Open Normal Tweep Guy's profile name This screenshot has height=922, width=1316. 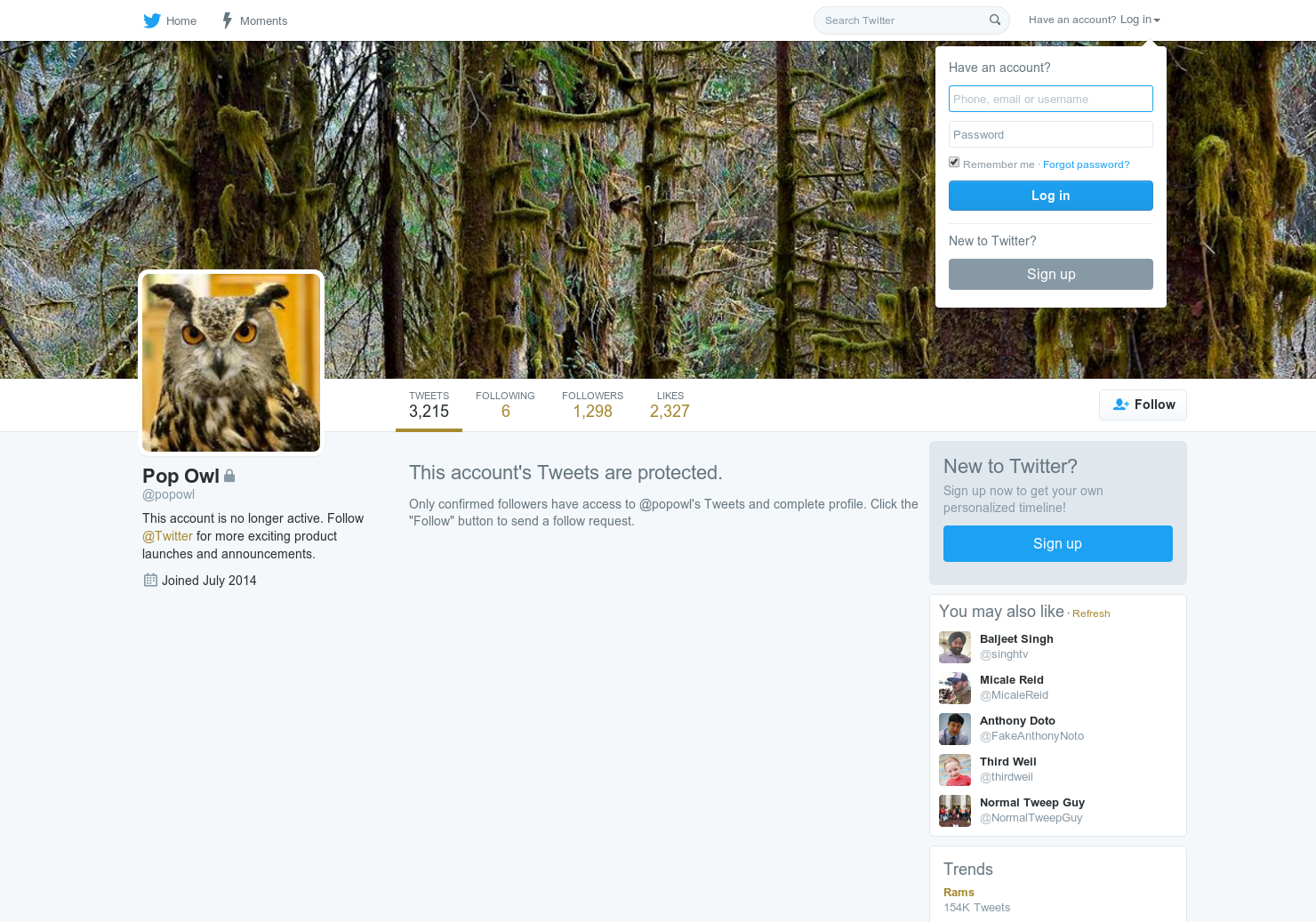click(1032, 802)
